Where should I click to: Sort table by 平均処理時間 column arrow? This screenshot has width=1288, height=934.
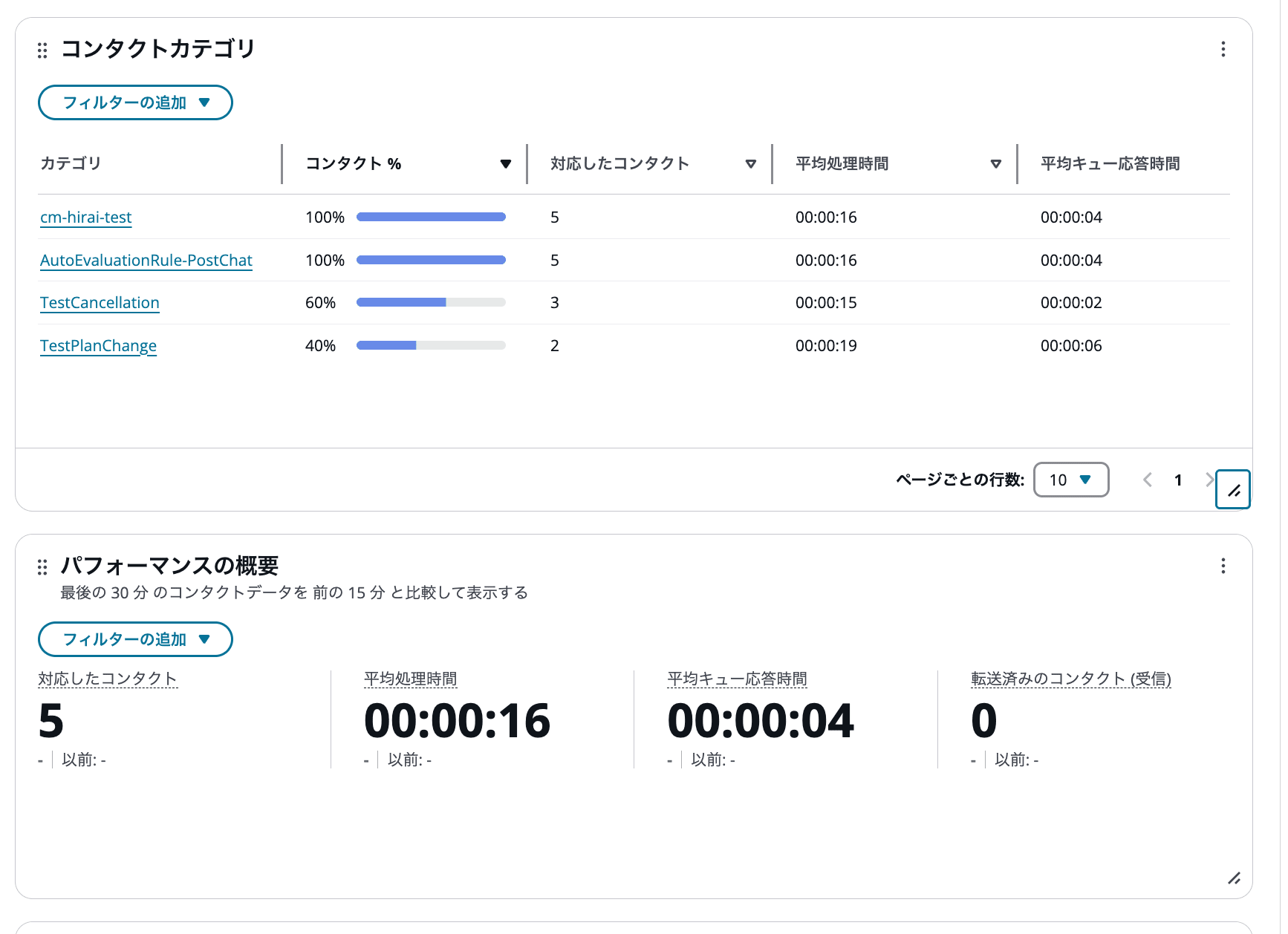coord(995,164)
